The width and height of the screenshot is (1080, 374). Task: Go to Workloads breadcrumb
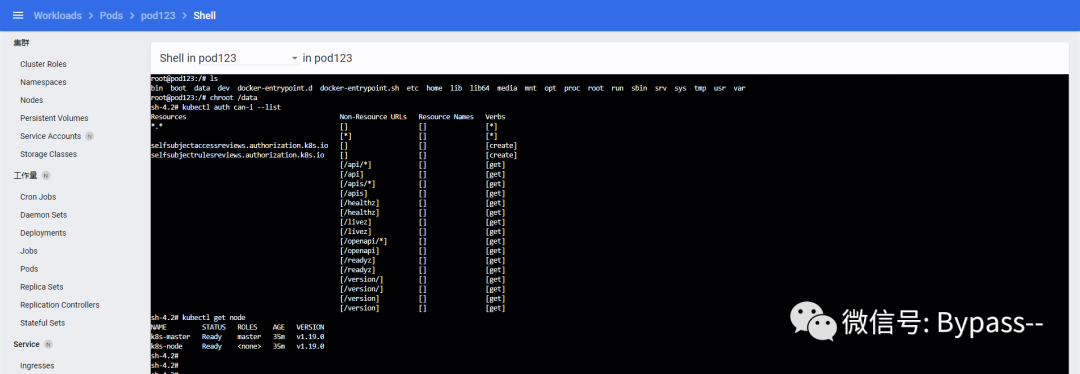tap(57, 15)
